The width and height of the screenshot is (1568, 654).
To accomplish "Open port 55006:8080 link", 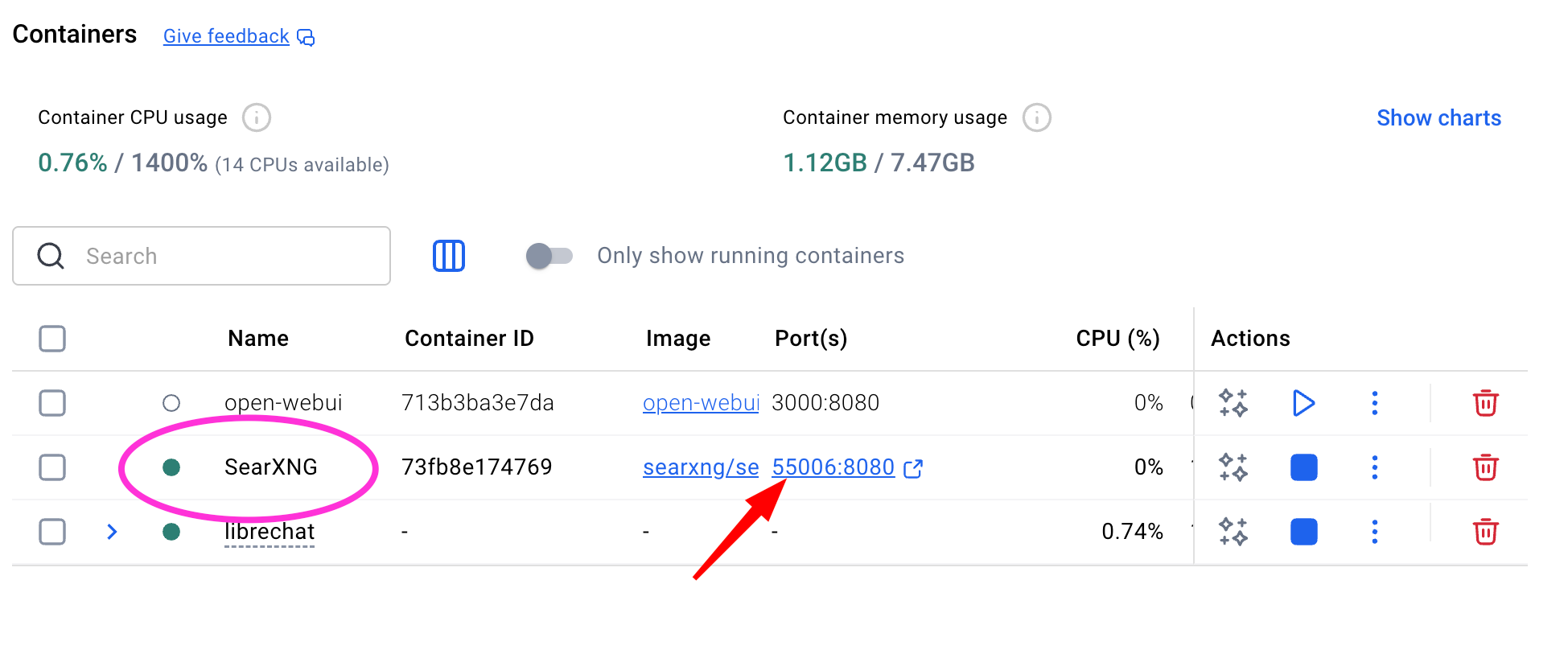I will (x=833, y=467).
